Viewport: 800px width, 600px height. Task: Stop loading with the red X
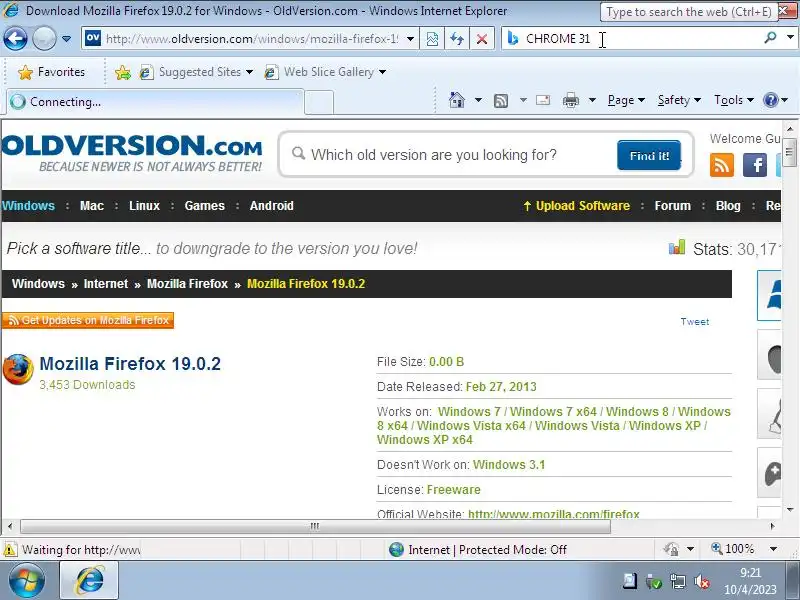pos(481,39)
